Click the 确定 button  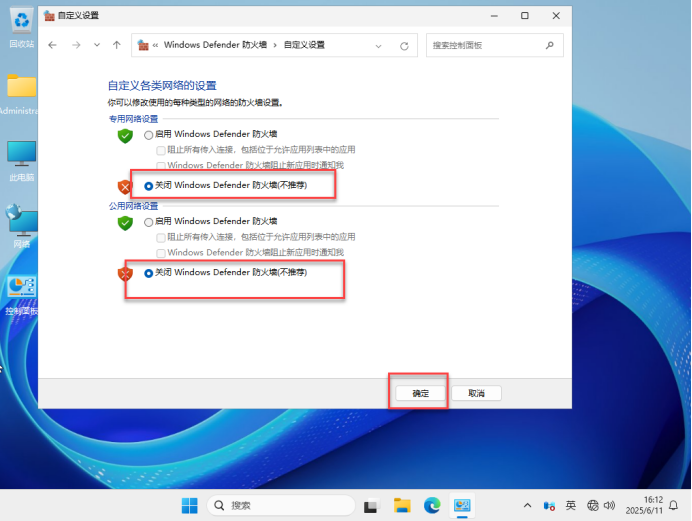[x=420, y=393]
